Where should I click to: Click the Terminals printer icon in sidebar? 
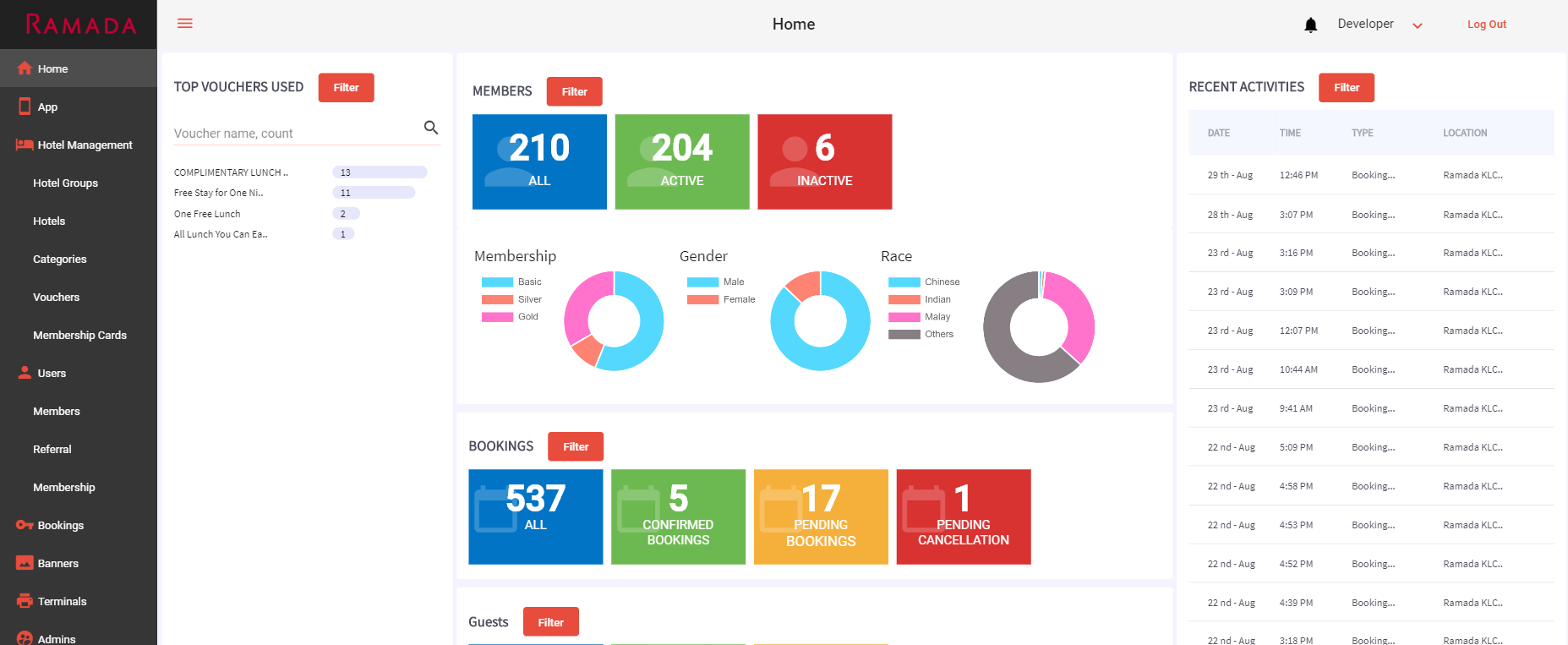(25, 601)
